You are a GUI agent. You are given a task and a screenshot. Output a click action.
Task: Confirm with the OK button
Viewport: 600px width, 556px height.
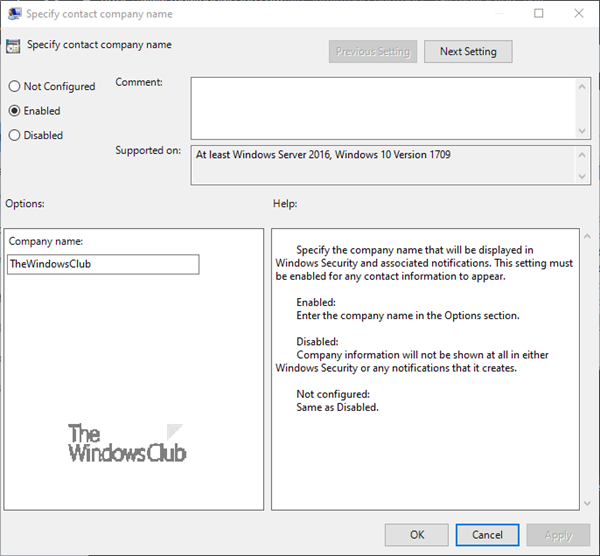coord(417,535)
